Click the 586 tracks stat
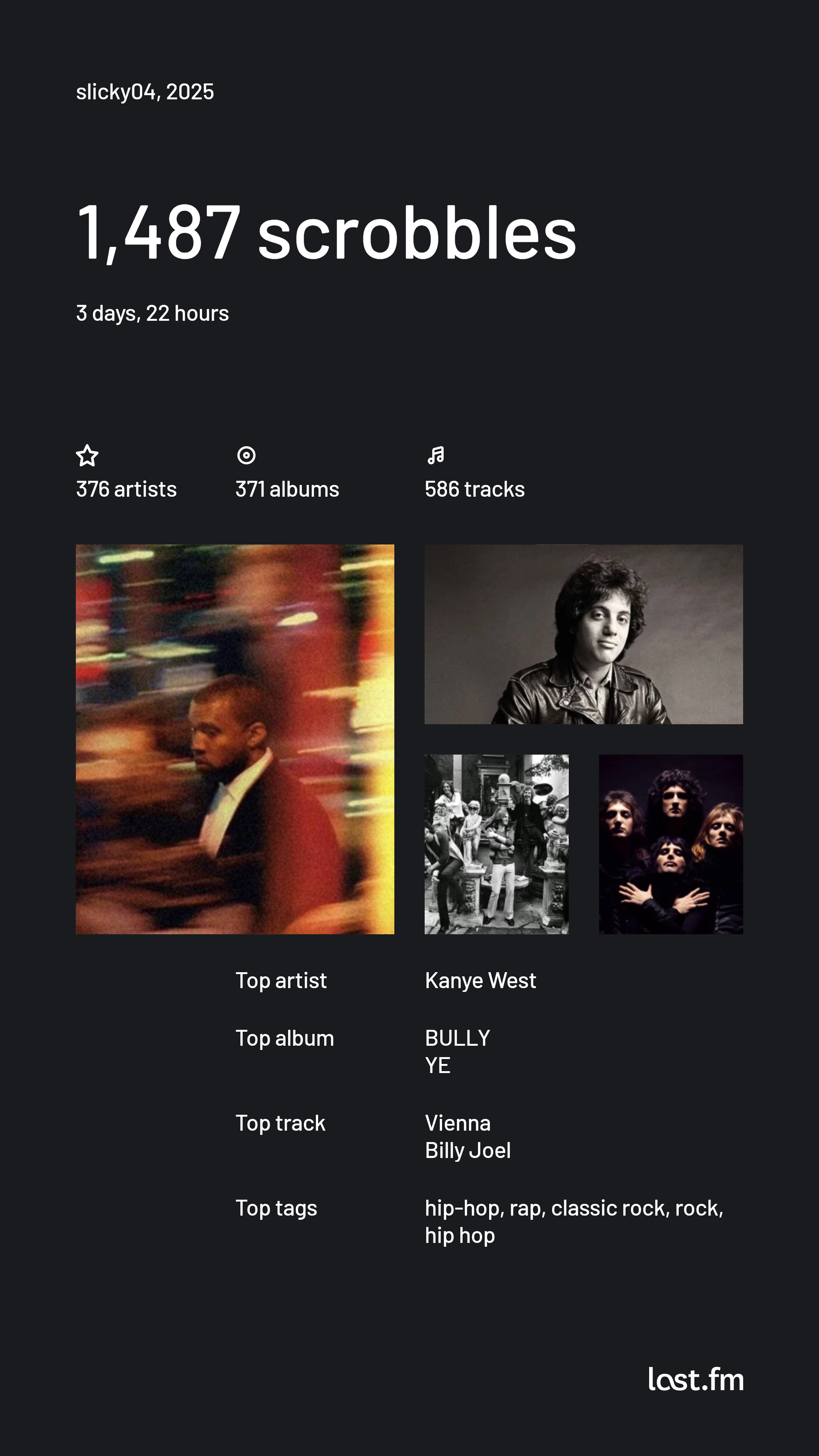 coord(475,489)
